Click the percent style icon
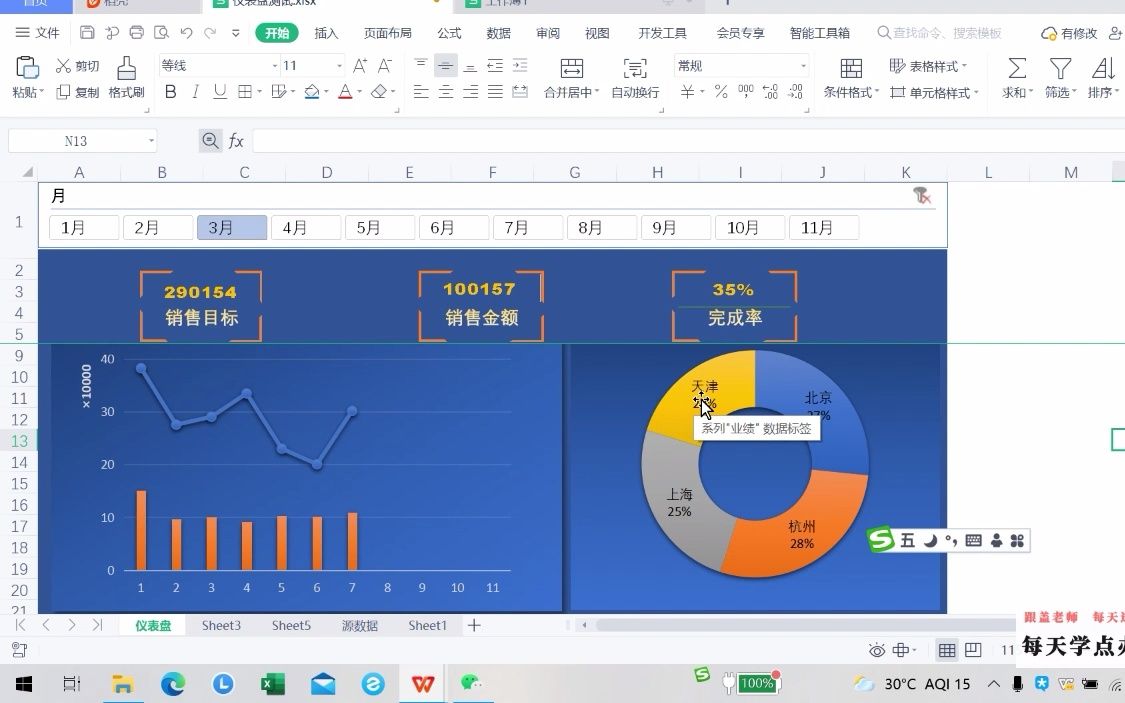 coord(721,92)
